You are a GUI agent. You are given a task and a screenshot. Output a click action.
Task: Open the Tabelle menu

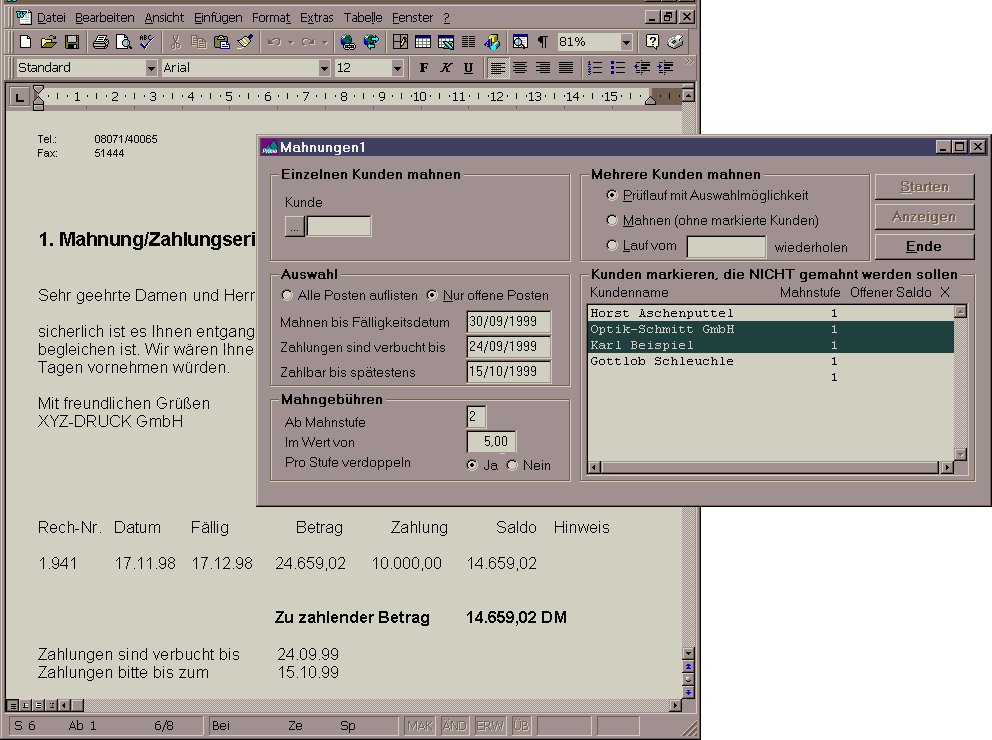362,18
